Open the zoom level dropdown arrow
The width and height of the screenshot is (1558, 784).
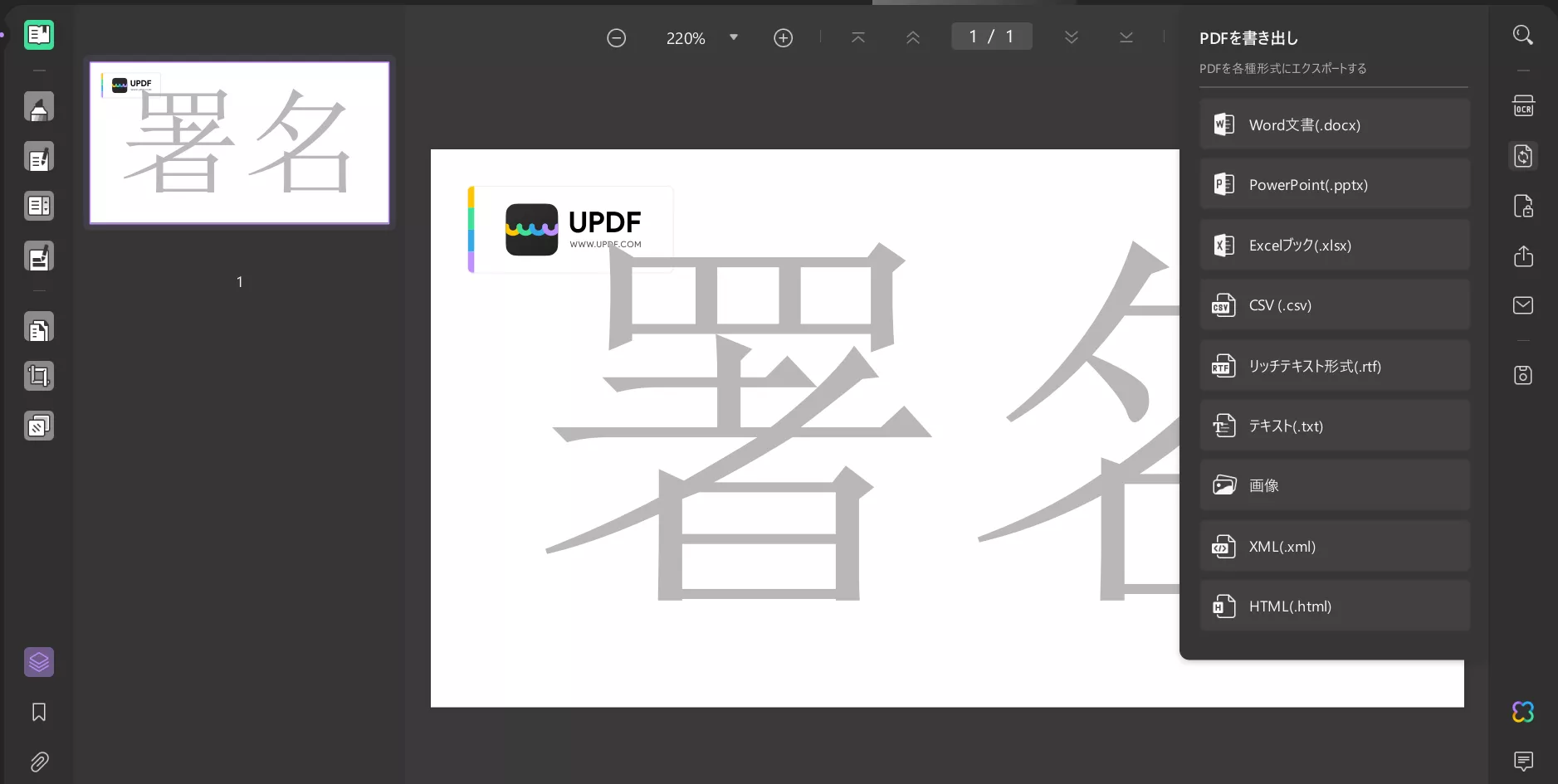tap(734, 37)
